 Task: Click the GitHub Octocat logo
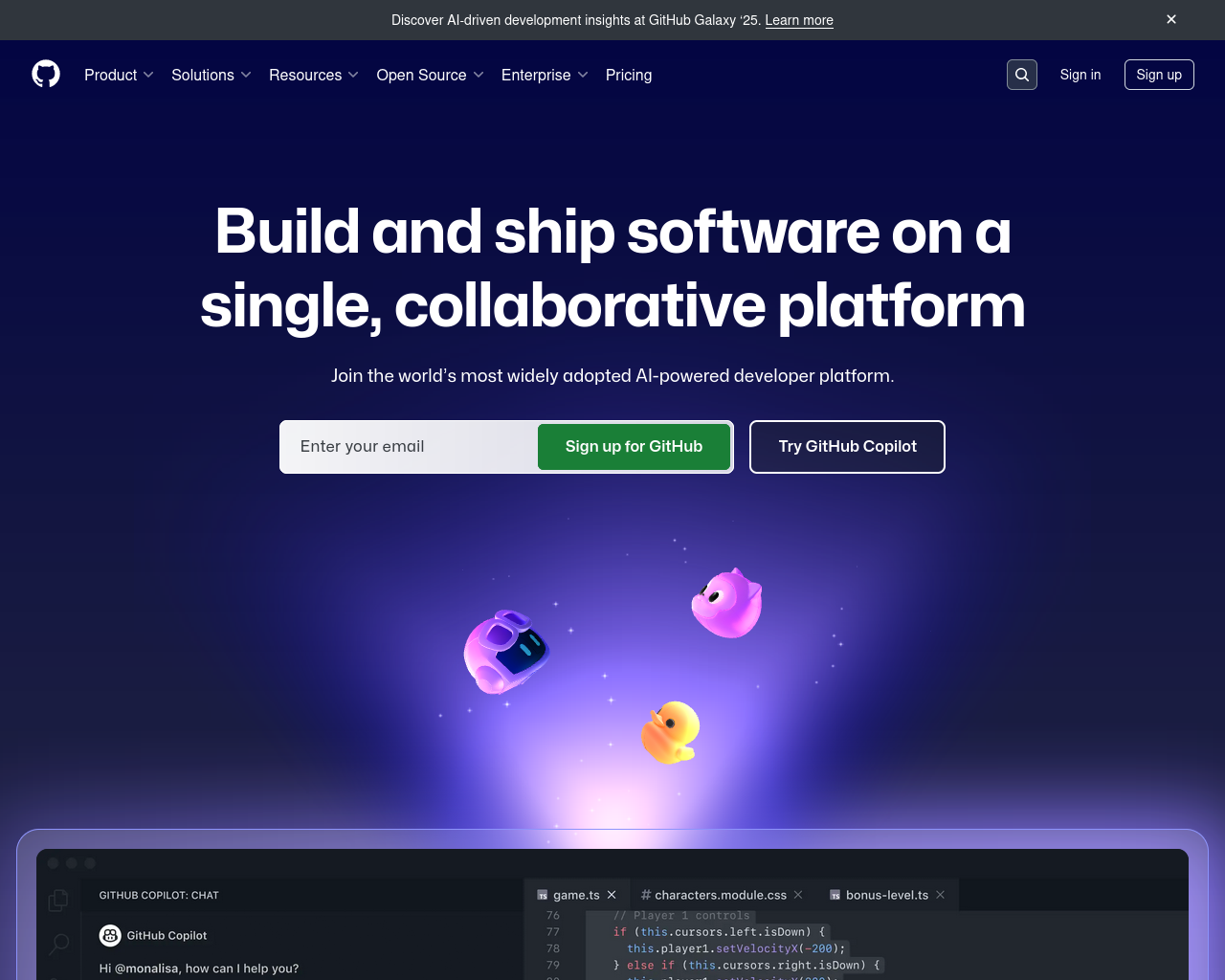[x=46, y=74]
